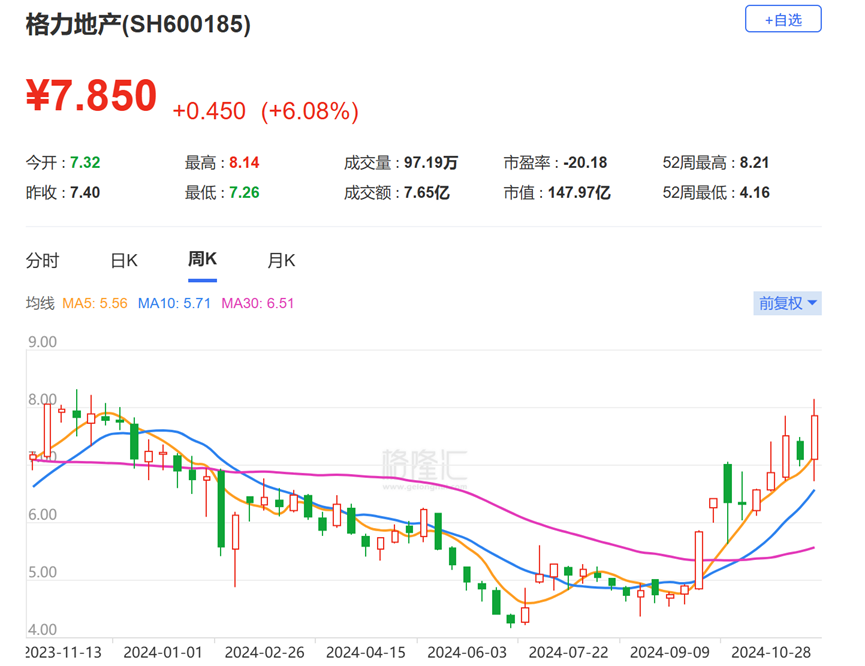Viewport: 865px width, 666px height.
Task: Open the 前复权 adjustment dropdown
Action: click(x=787, y=303)
